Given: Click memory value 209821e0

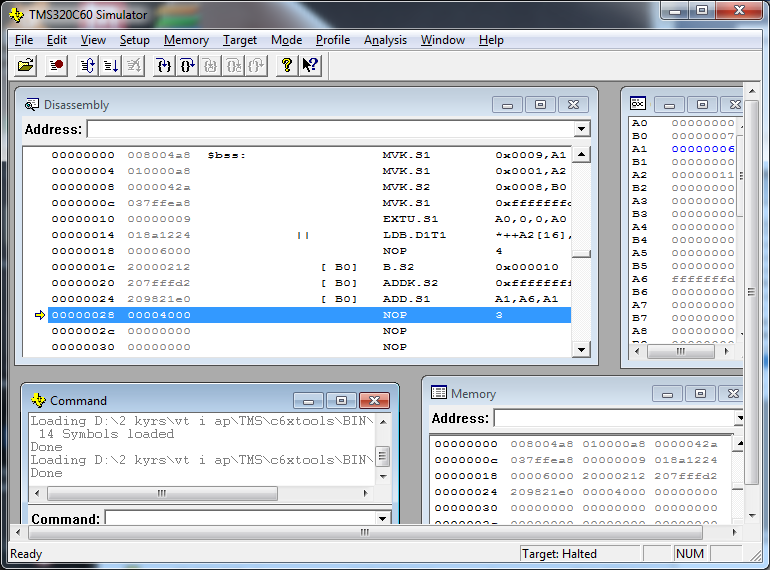Looking at the screenshot, I should 542,492.
